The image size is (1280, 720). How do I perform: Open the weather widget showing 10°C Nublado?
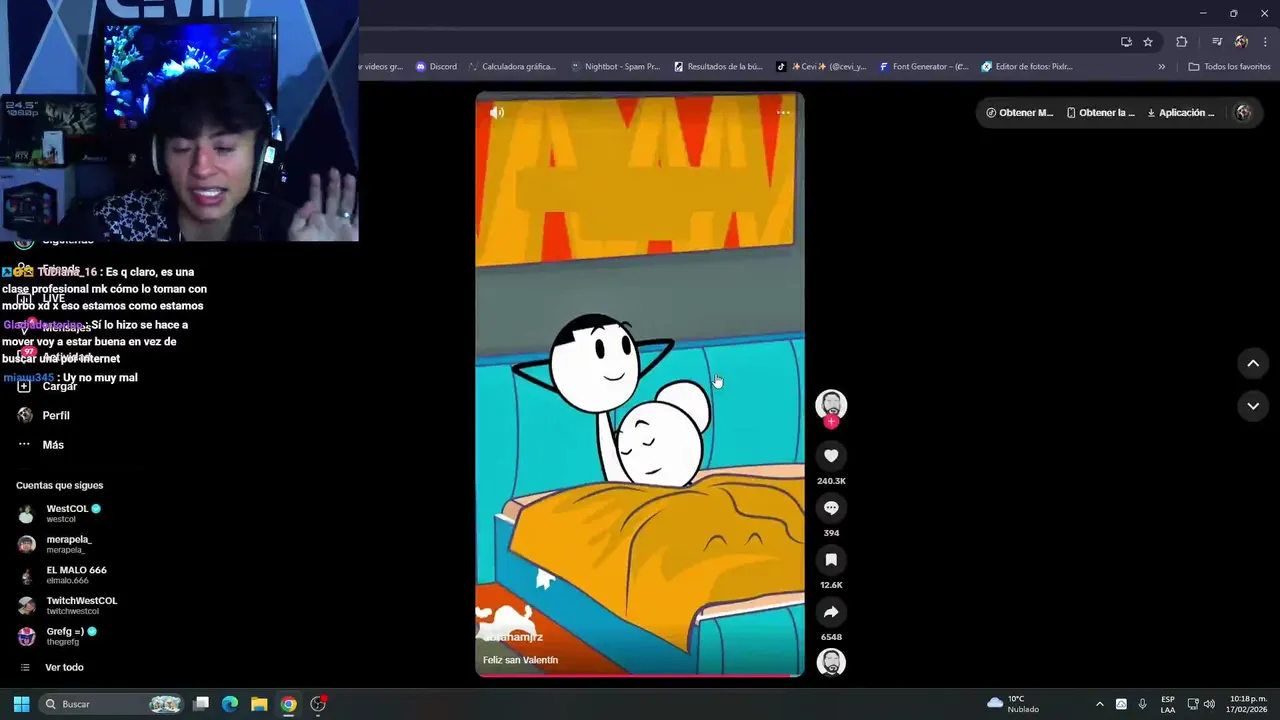pos(1013,704)
